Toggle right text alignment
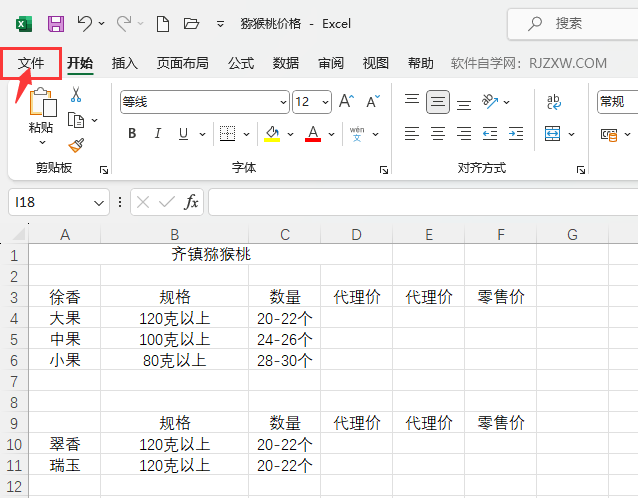The image size is (638, 498). [x=464, y=133]
